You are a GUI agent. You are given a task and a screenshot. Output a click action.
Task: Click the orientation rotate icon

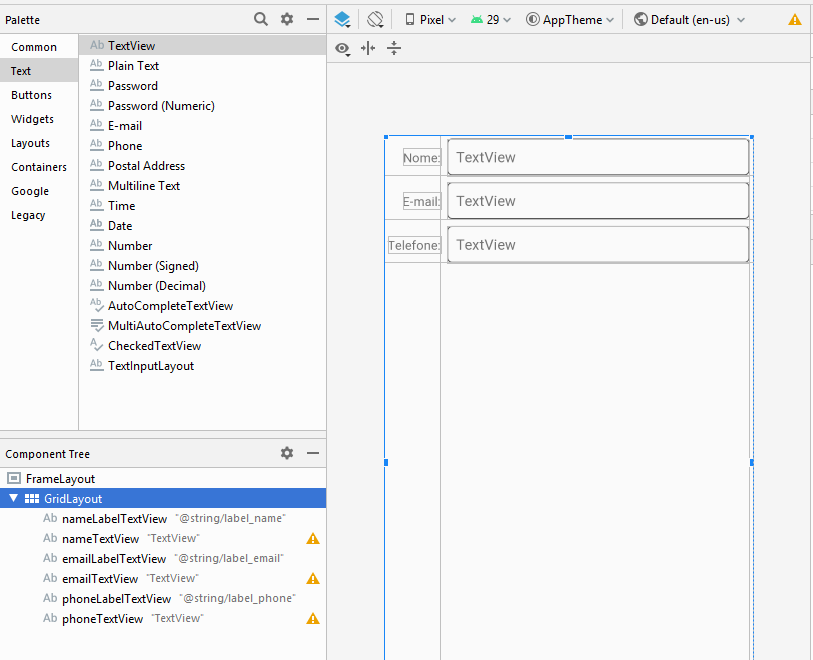(x=375, y=19)
